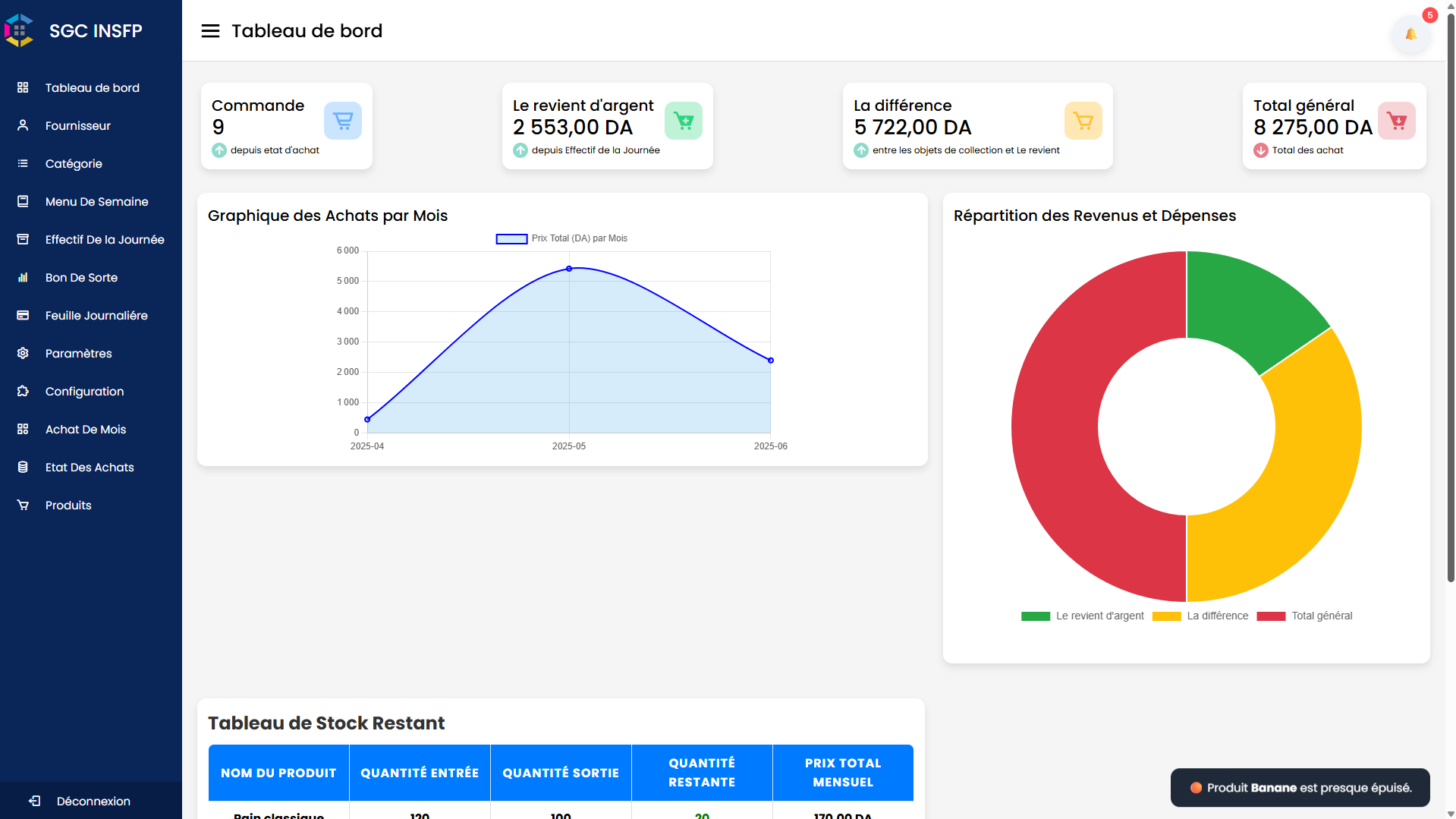Screen dimensions: 1456x819
Task: Open Fournisseur in the sidebar
Action: pyautogui.click(x=77, y=125)
